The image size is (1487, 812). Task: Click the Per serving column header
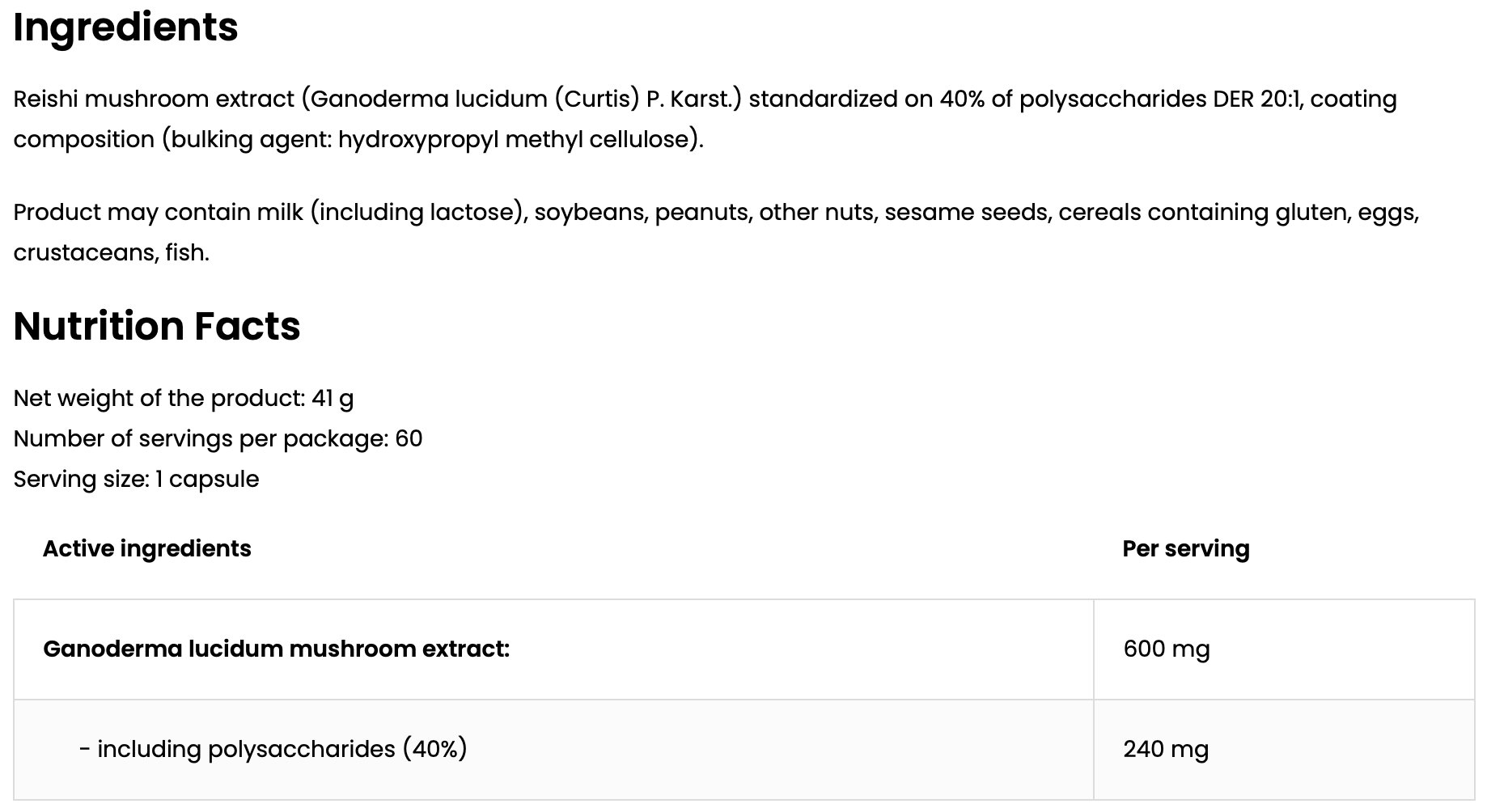click(1185, 549)
